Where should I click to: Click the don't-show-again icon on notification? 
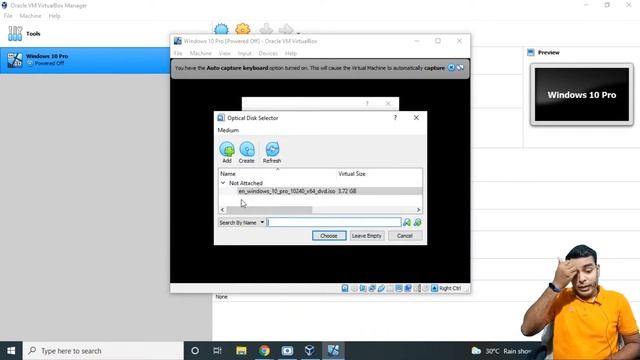click(x=460, y=68)
